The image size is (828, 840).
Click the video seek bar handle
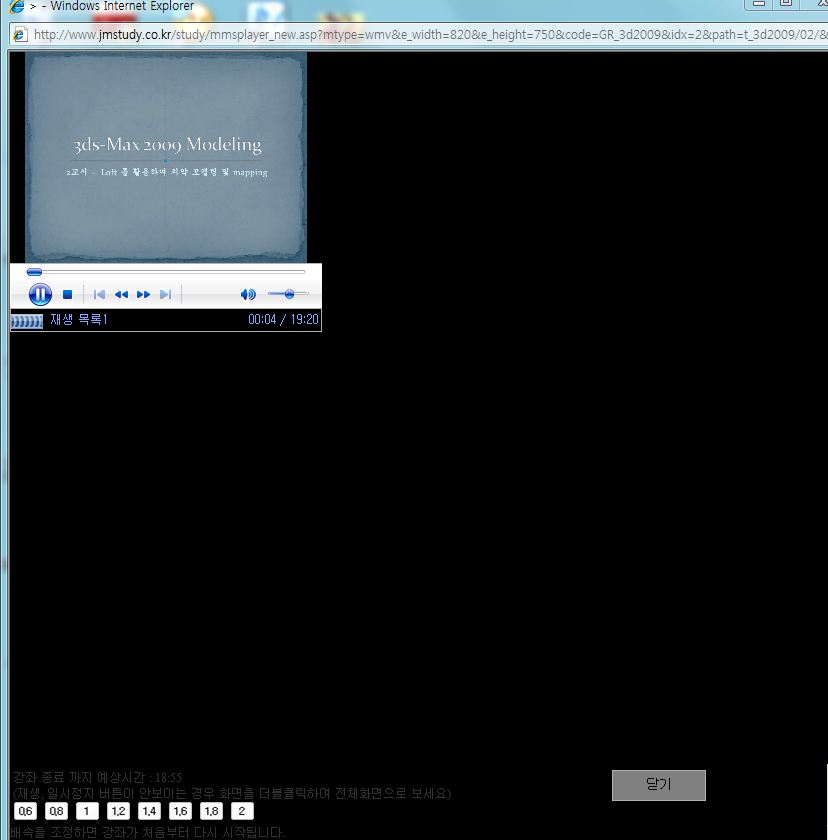(x=34, y=272)
